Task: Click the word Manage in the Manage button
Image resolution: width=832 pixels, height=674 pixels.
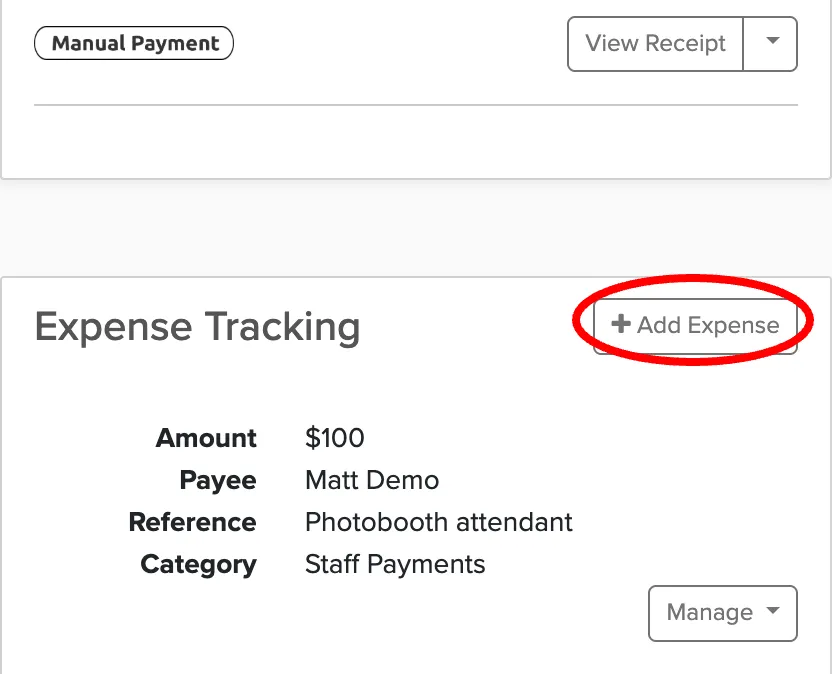Action: point(710,612)
